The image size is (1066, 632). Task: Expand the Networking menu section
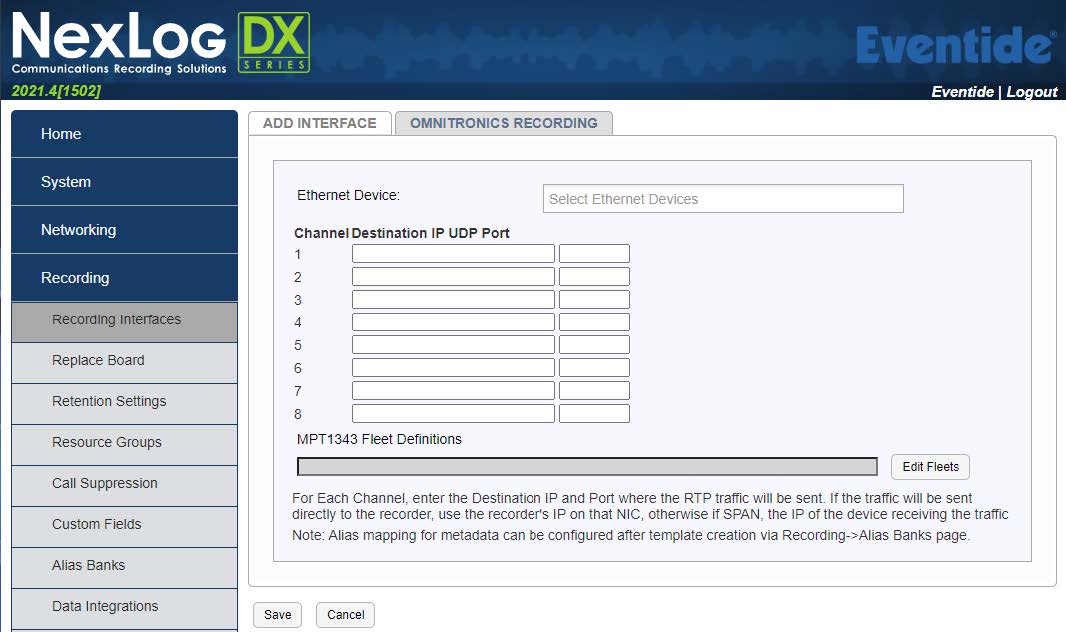(125, 230)
